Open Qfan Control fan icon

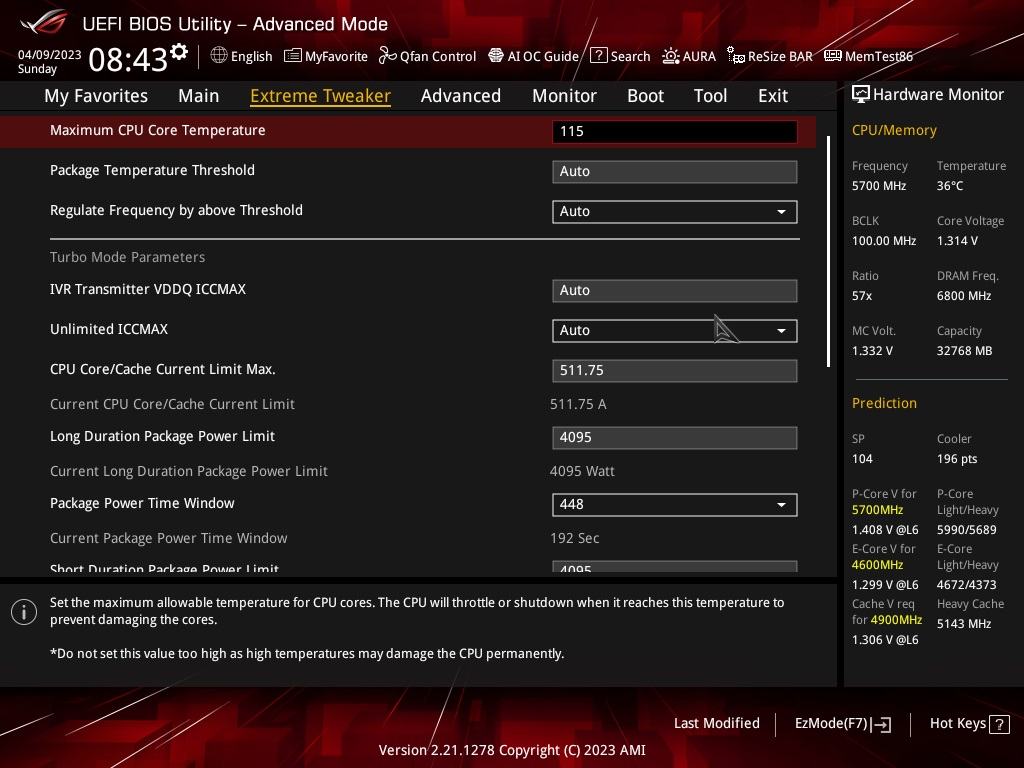click(x=387, y=56)
